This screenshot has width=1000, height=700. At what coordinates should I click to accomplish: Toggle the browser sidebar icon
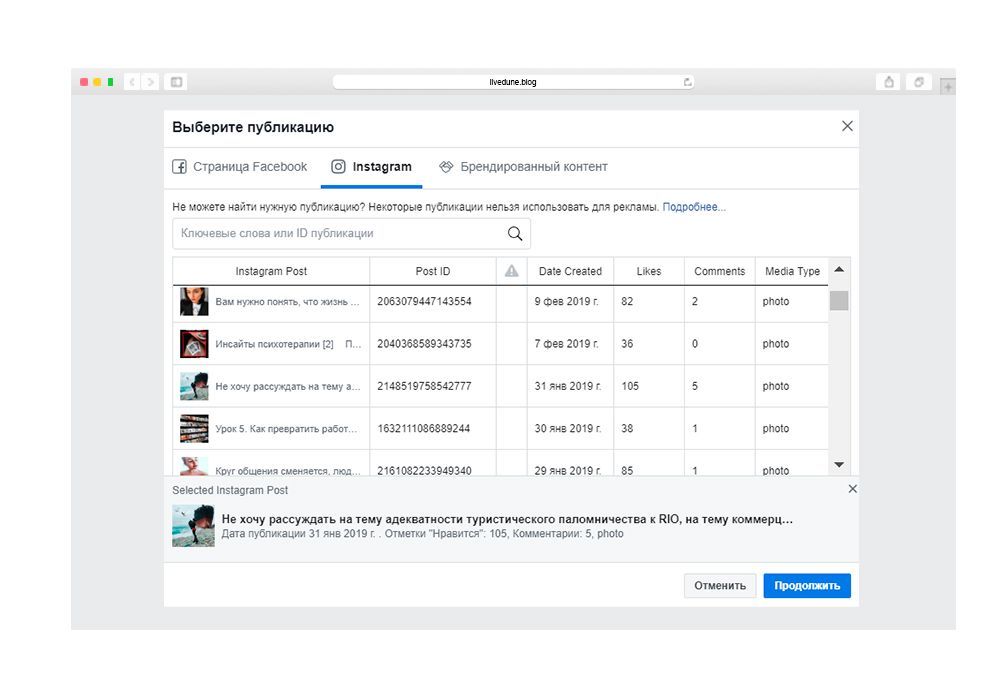pyautogui.click(x=176, y=82)
